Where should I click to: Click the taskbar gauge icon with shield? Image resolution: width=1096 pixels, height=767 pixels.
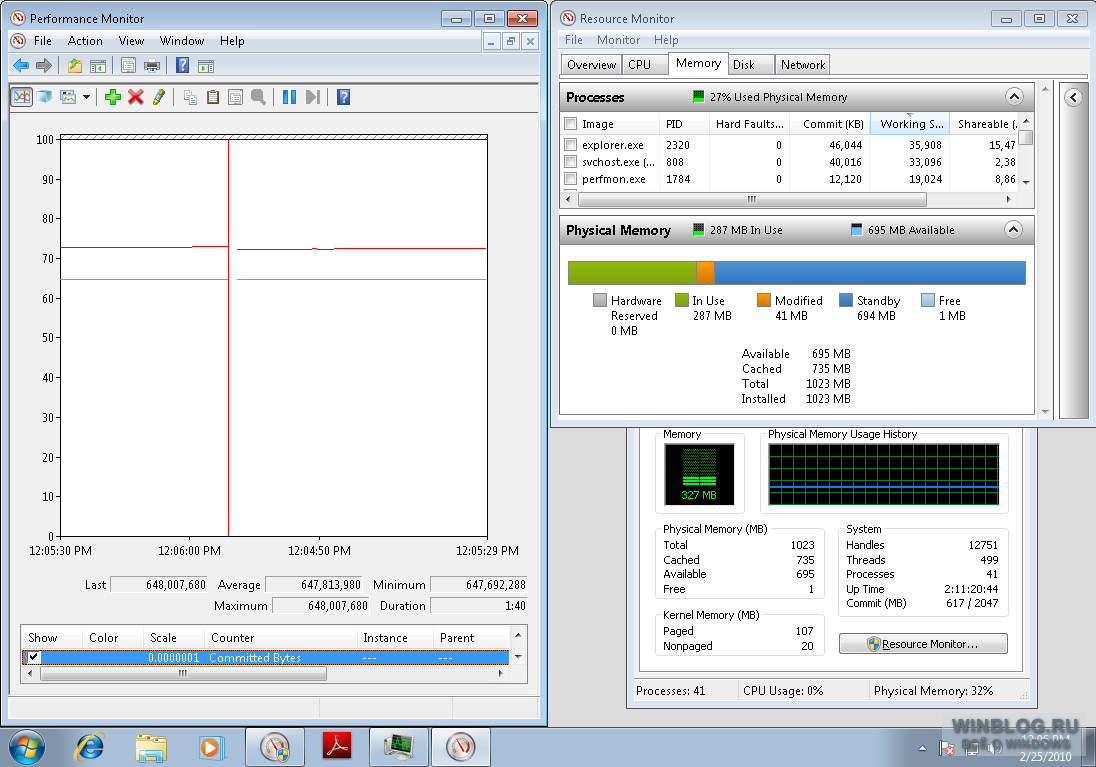(x=275, y=747)
